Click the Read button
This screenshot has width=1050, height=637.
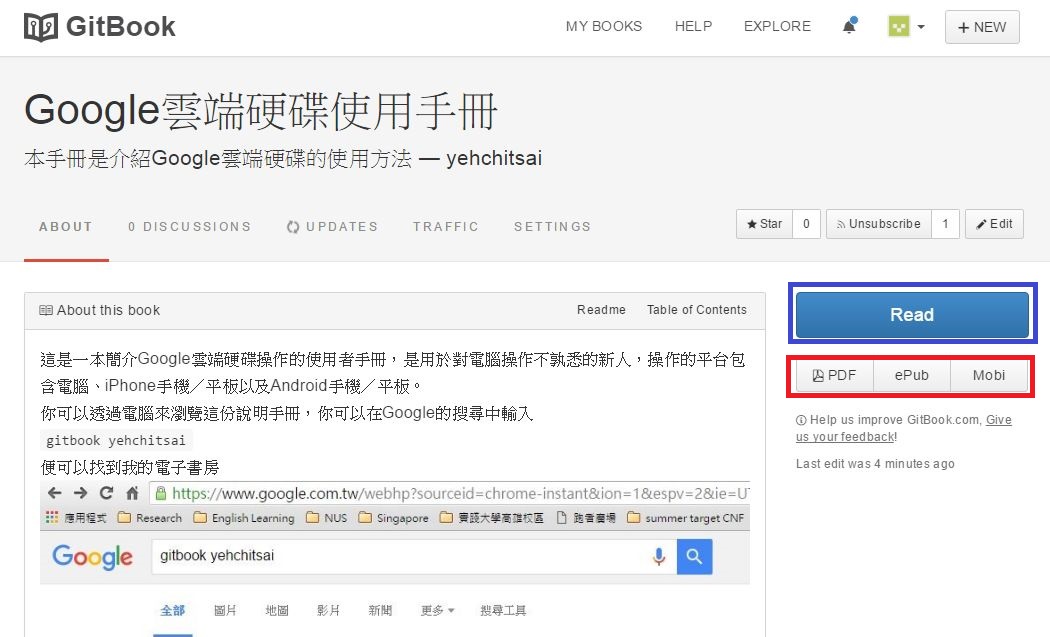(911, 314)
